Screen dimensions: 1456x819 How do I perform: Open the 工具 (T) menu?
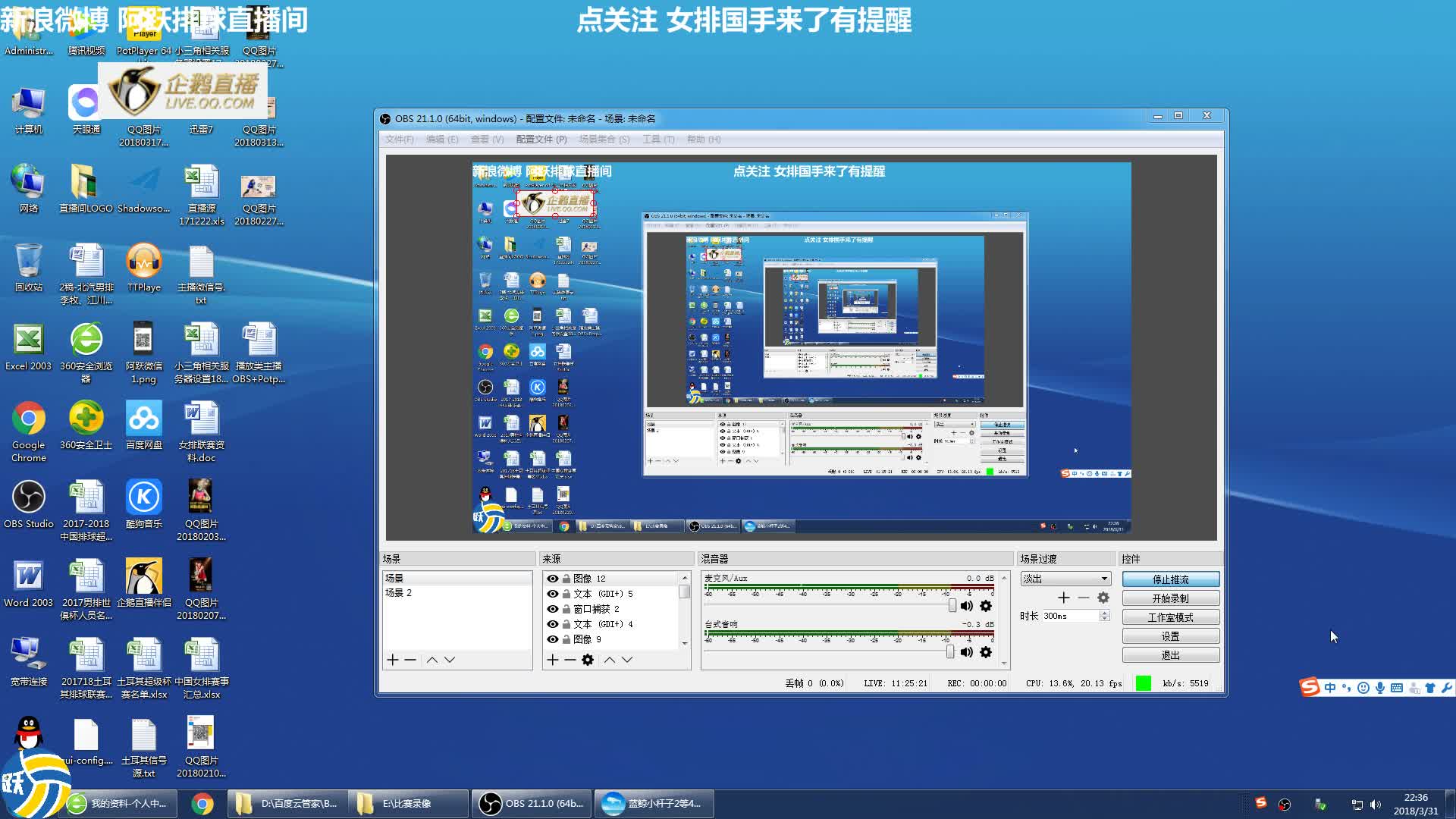657,140
